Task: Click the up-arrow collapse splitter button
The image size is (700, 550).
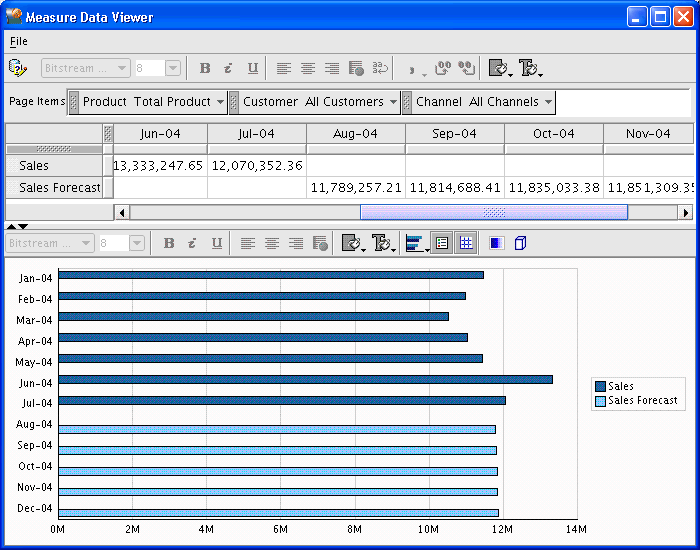Action: 11,227
